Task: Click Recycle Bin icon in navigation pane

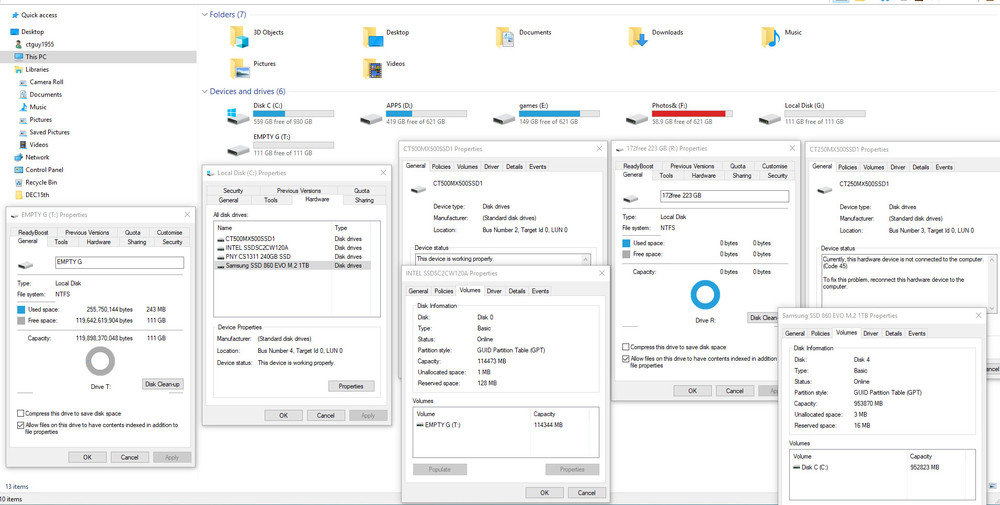Action: tap(19, 182)
